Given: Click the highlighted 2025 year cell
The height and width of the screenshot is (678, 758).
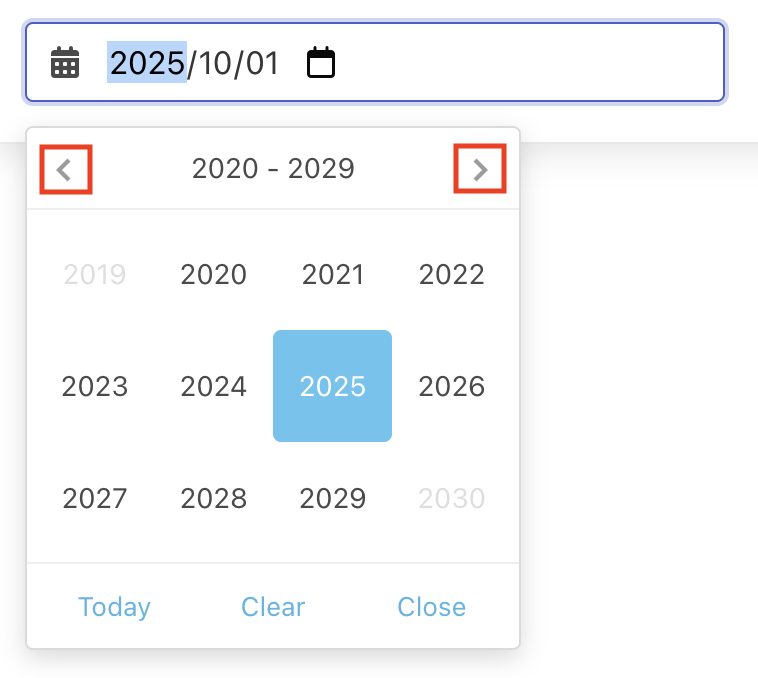Looking at the screenshot, I should click(x=333, y=387).
